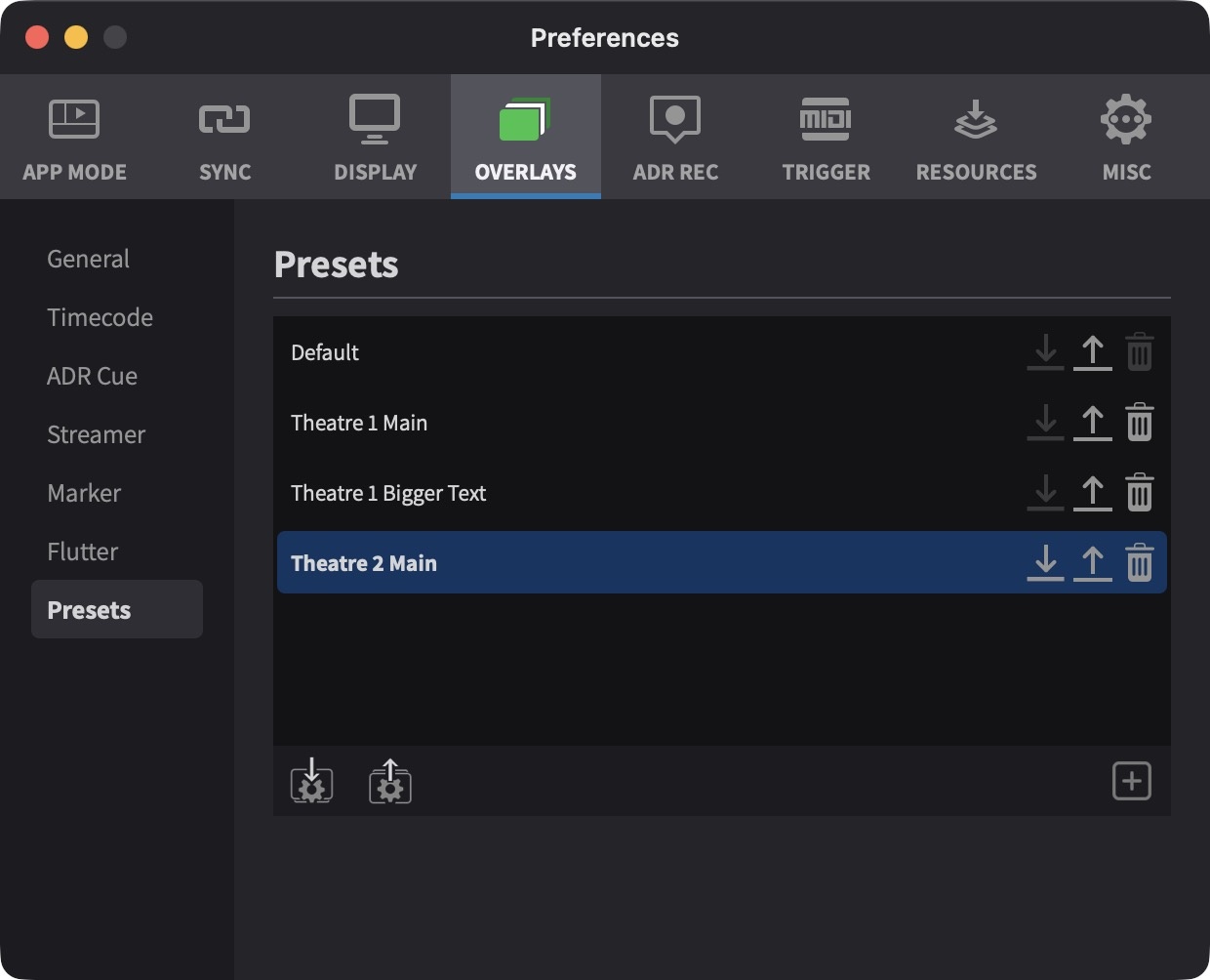Select the Default preset row
Viewport: 1210px width, 980px height.
[x=722, y=352]
